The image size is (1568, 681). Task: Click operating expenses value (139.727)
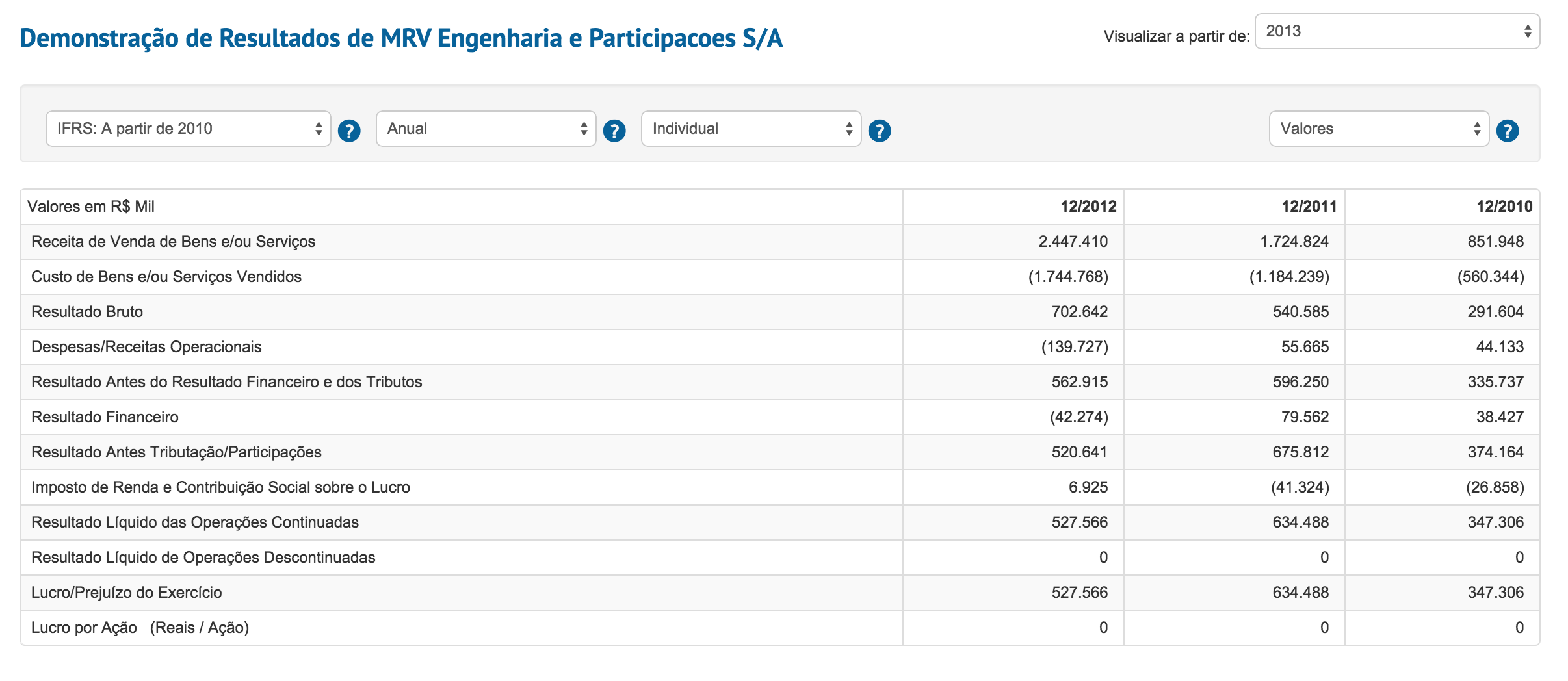pyautogui.click(x=1075, y=347)
